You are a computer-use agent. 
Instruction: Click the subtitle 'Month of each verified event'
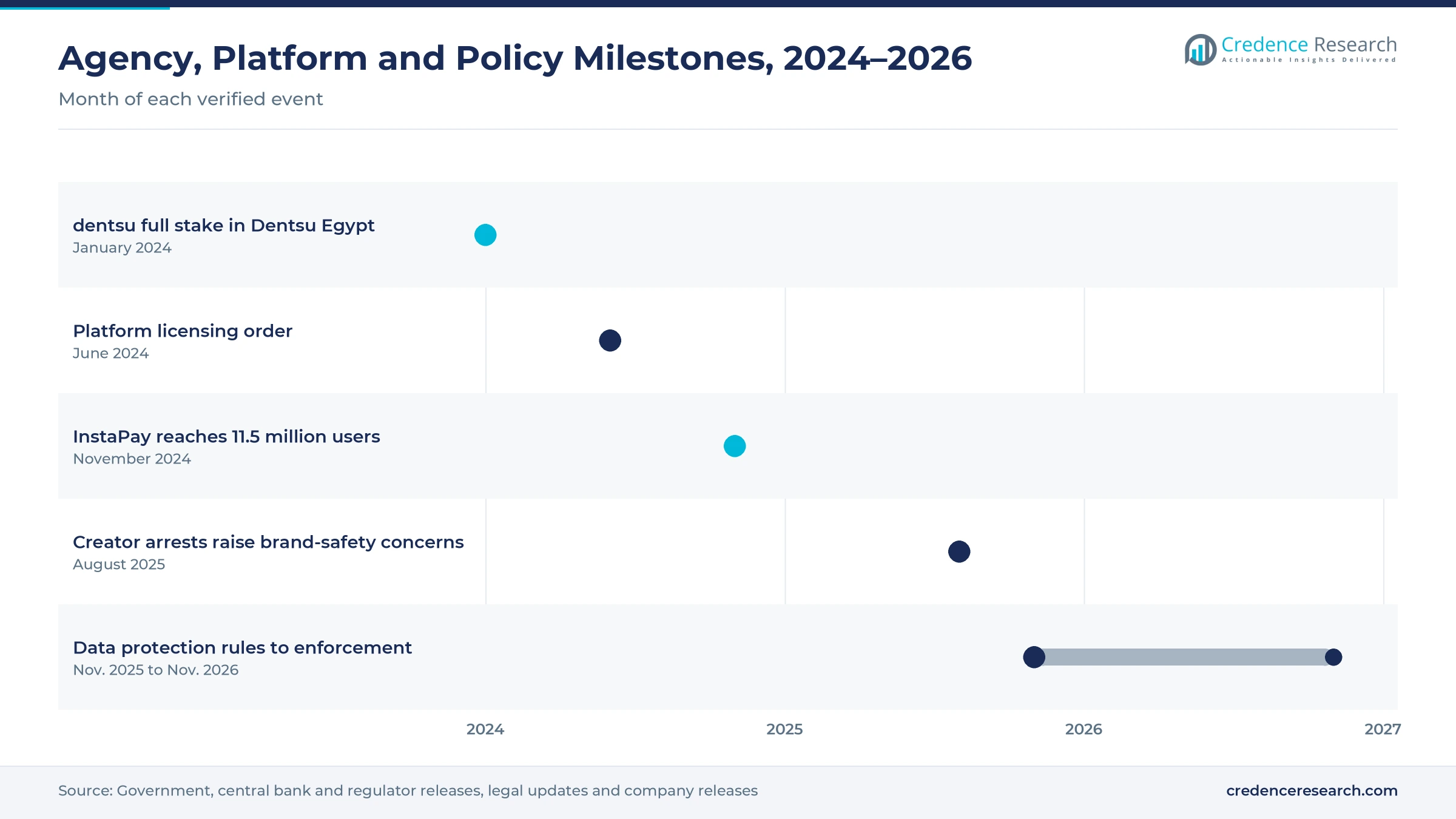coord(190,99)
